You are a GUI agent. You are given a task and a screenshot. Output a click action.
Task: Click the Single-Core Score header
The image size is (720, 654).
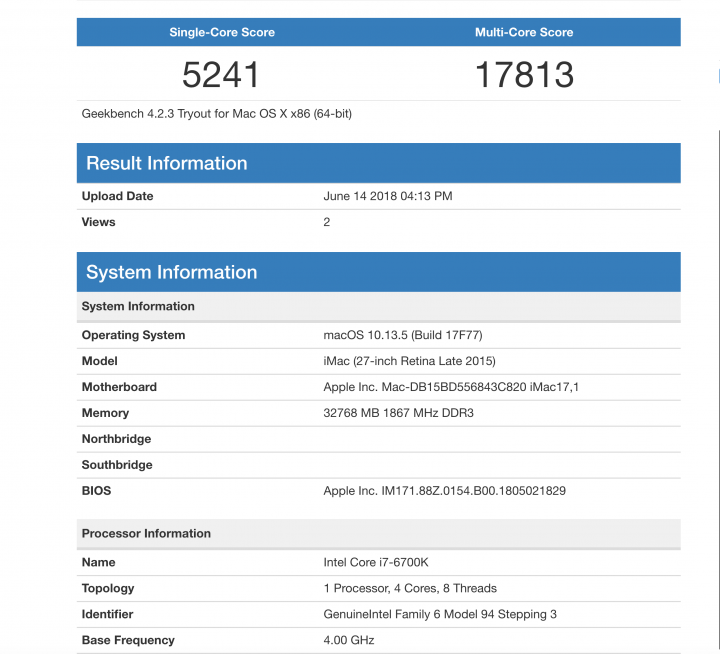pos(222,32)
